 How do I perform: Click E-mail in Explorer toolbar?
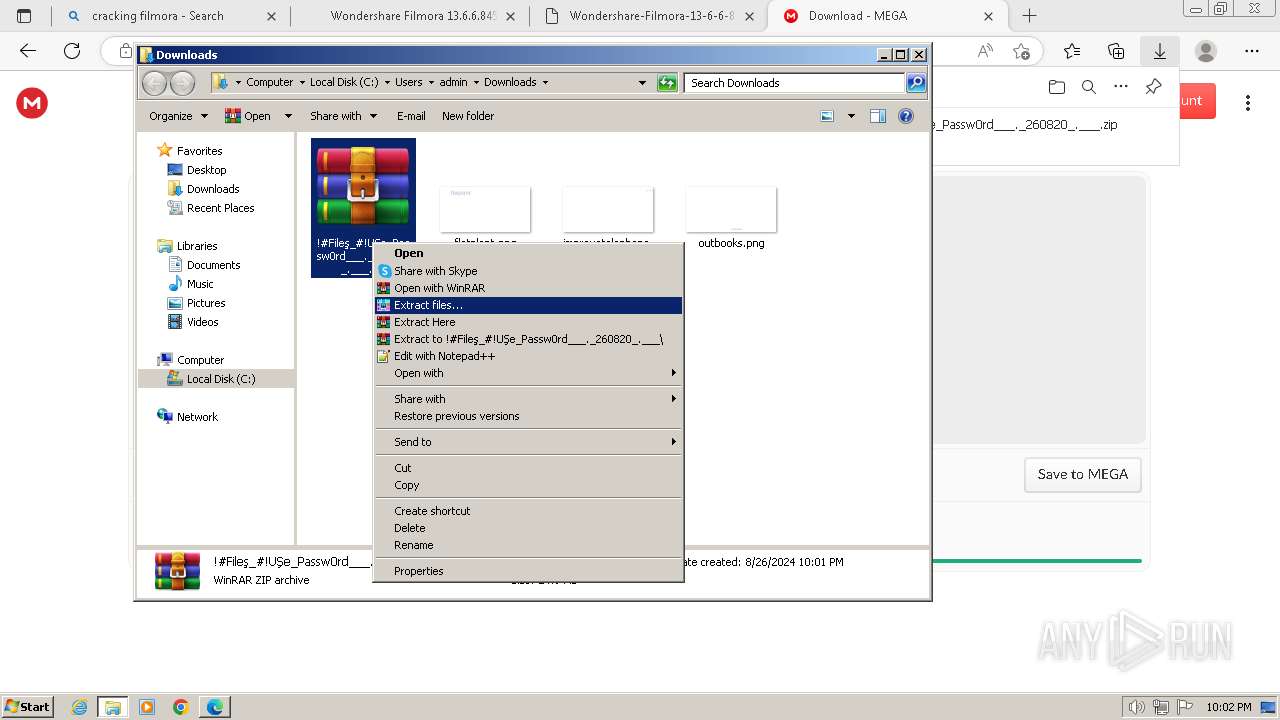click(x=411, y=116)
